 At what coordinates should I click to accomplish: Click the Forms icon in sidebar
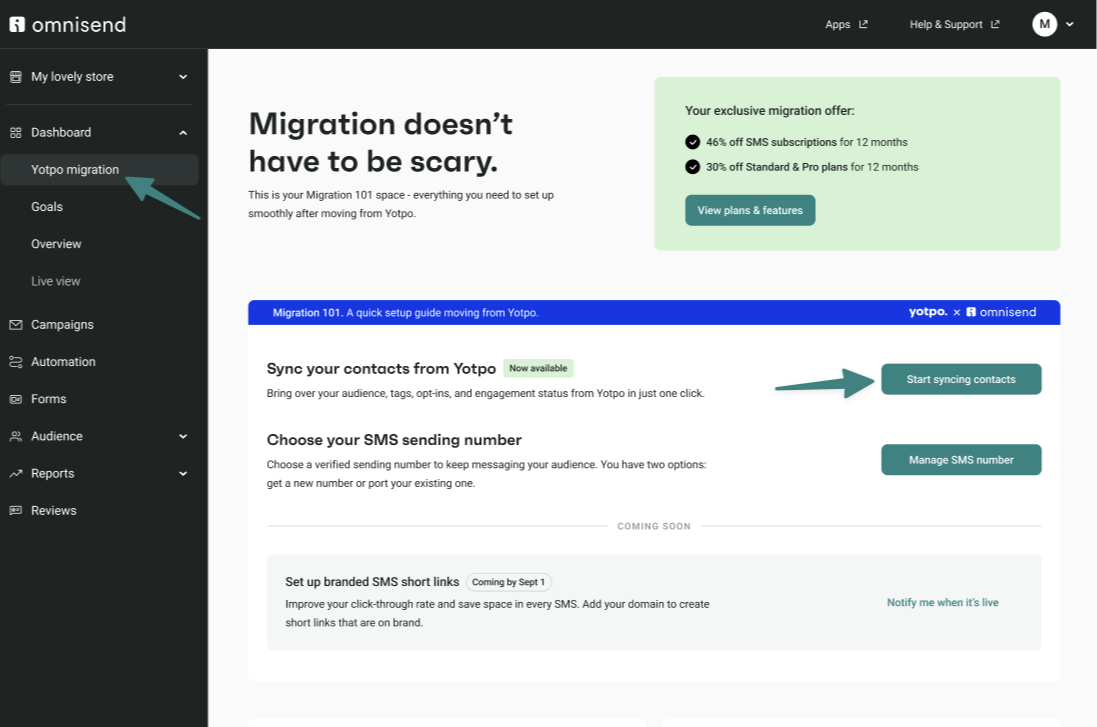pyautogui.click(x=16, y=399)
